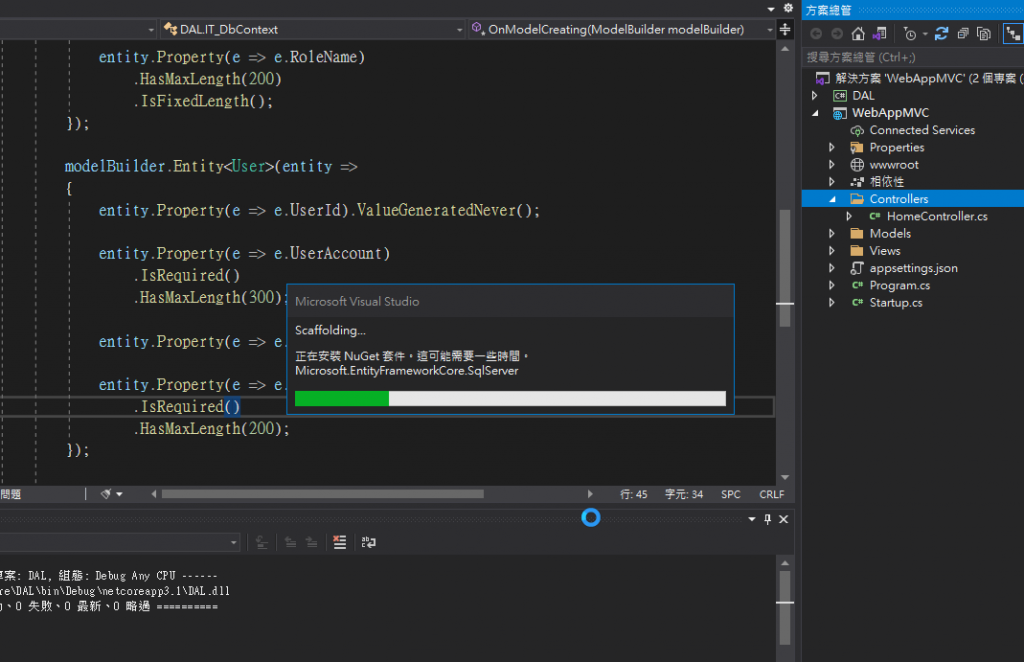Image resolution: width=1024 pixels, height=662 pixels.
Task: Select HomeController.cs in the tree
Action: point(936,216)
